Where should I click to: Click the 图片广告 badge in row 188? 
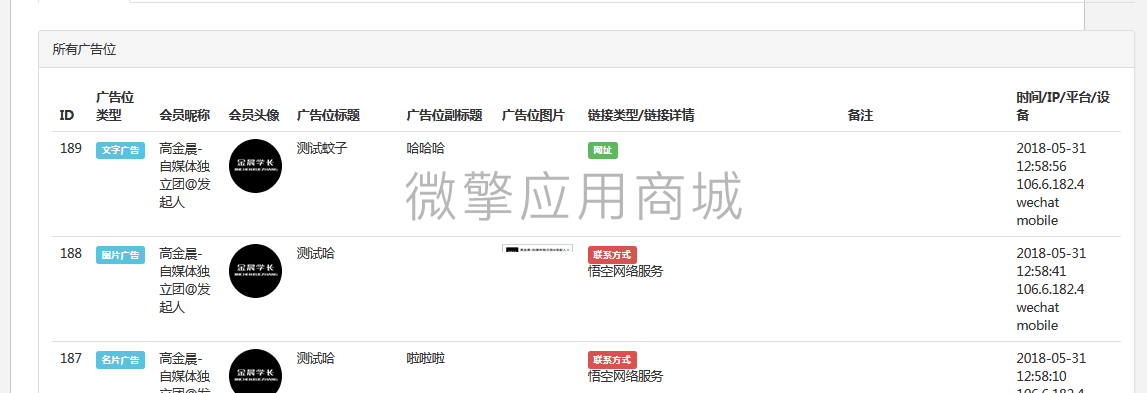click(121, 255)
